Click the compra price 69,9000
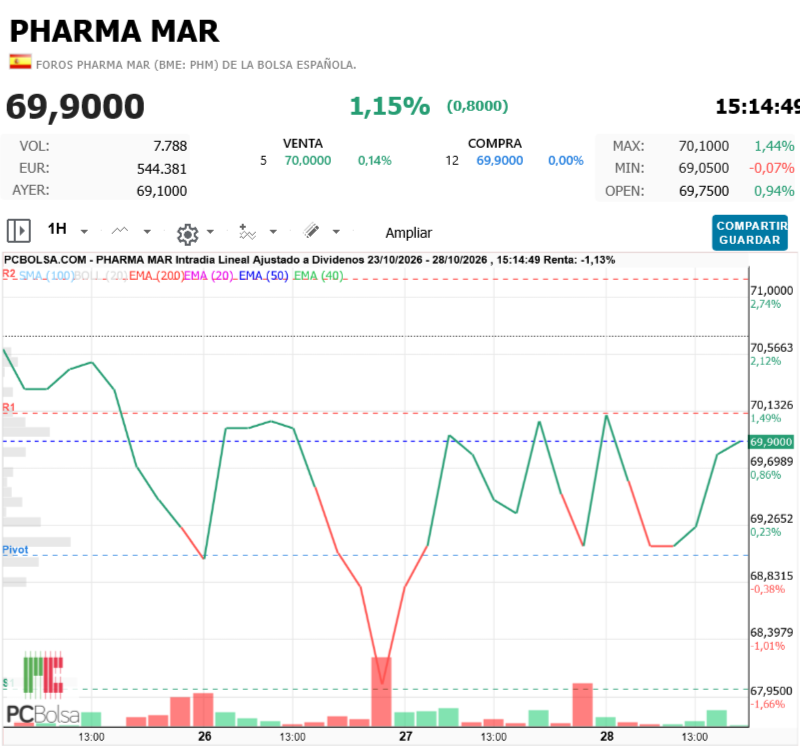The height and width of the screenshot is (746, 800). (499, 161)
